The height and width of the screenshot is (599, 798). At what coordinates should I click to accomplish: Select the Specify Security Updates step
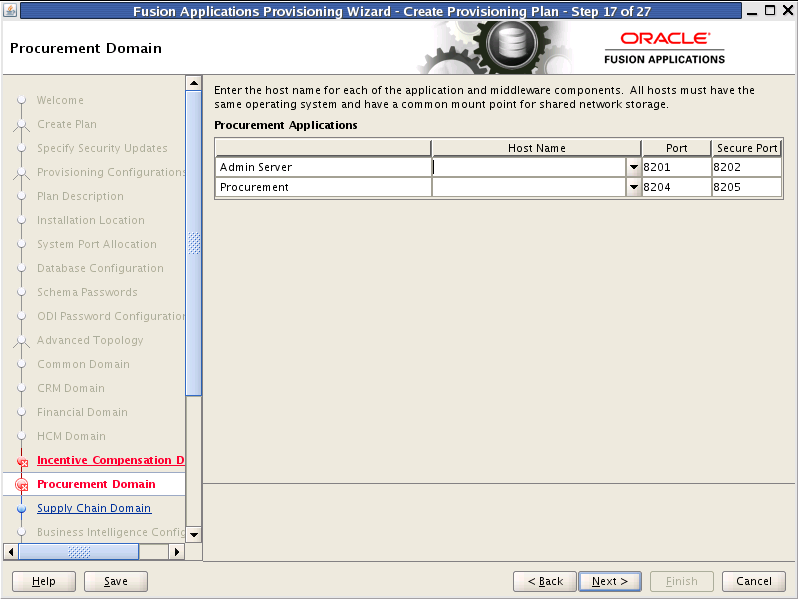tap(102, 148)
